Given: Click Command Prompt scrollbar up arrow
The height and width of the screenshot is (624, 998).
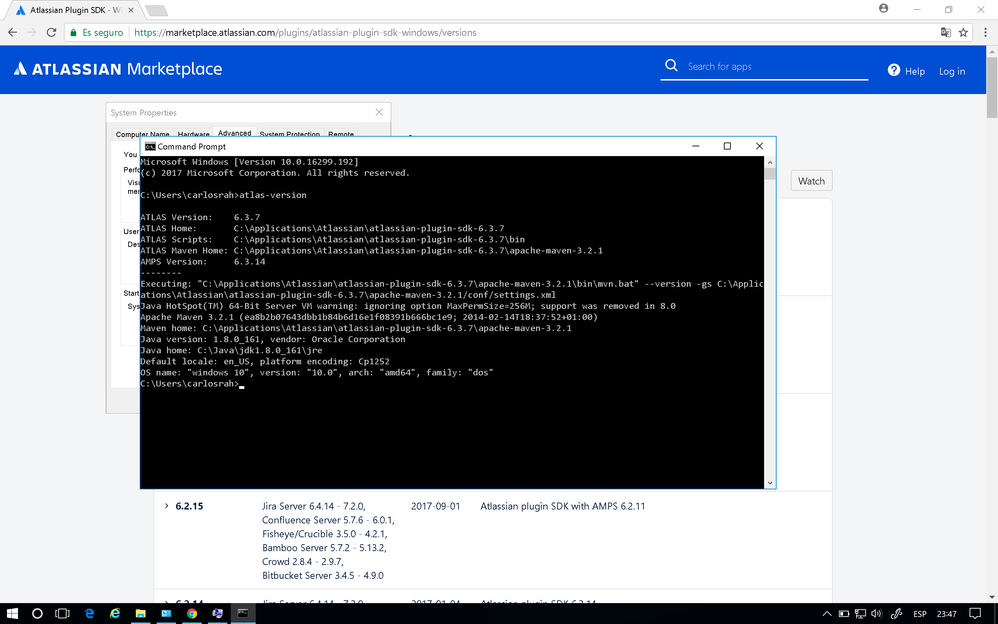Looking at the screenshot, I should [x=770, y=162].
